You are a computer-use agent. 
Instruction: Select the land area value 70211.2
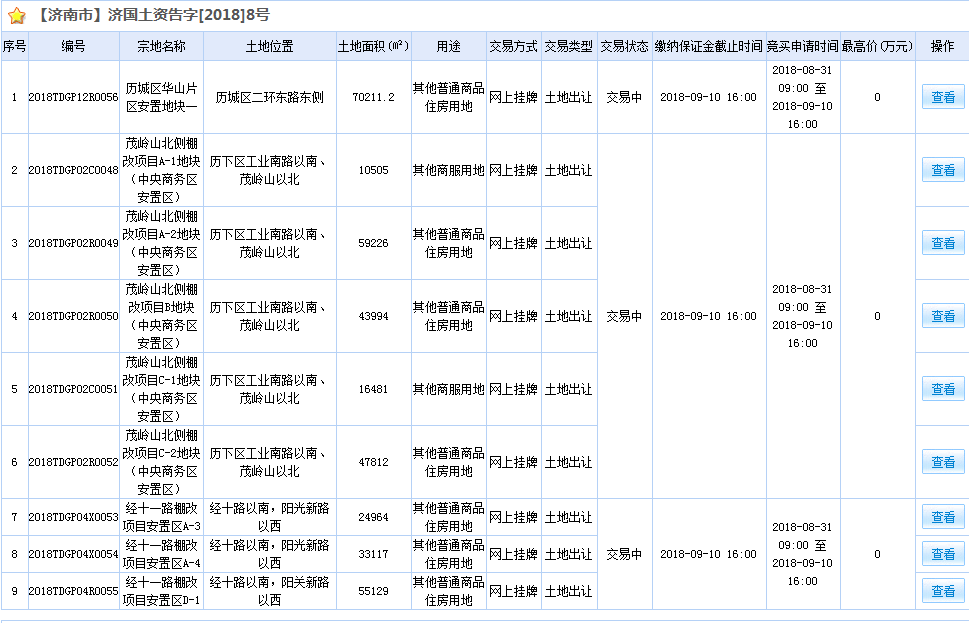[x=373, y=97]
